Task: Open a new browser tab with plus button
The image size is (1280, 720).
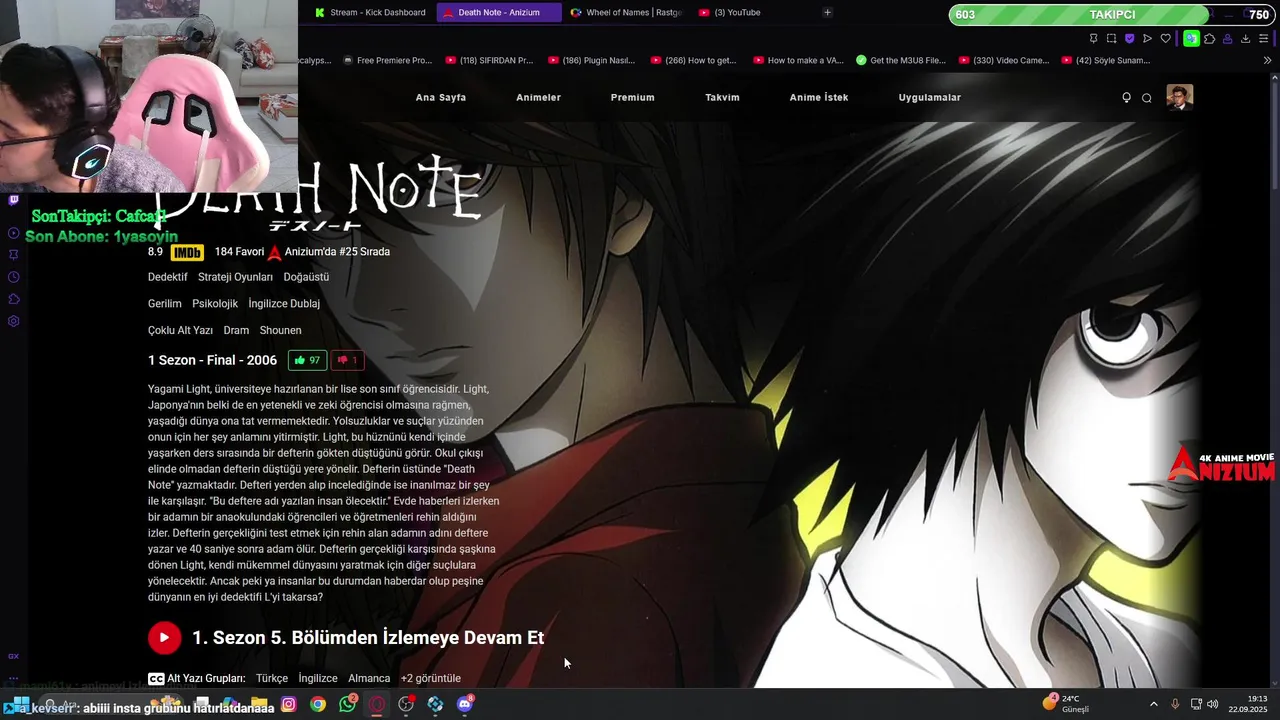Action: tap(827, 12)
